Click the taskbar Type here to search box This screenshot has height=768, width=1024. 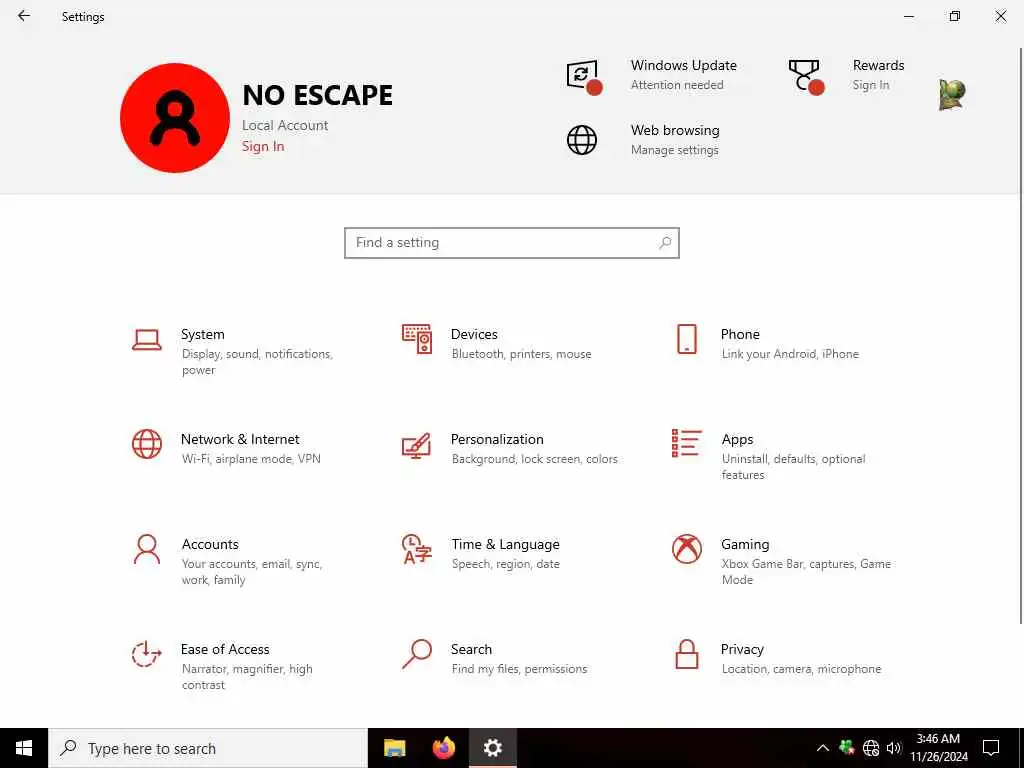[x=208, y=748]
